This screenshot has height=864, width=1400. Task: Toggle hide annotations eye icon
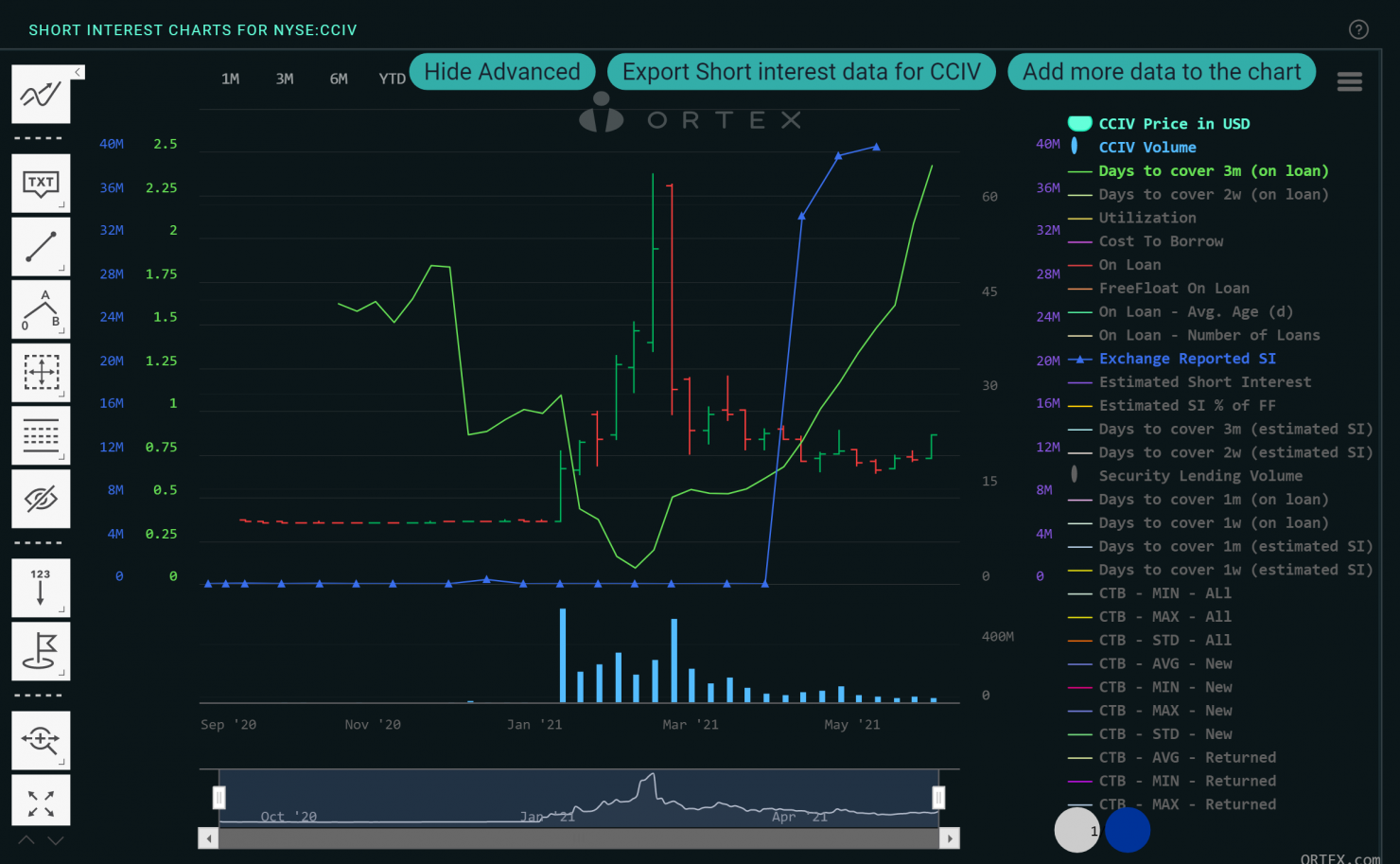pyautogui.click(x=41, y=499)
